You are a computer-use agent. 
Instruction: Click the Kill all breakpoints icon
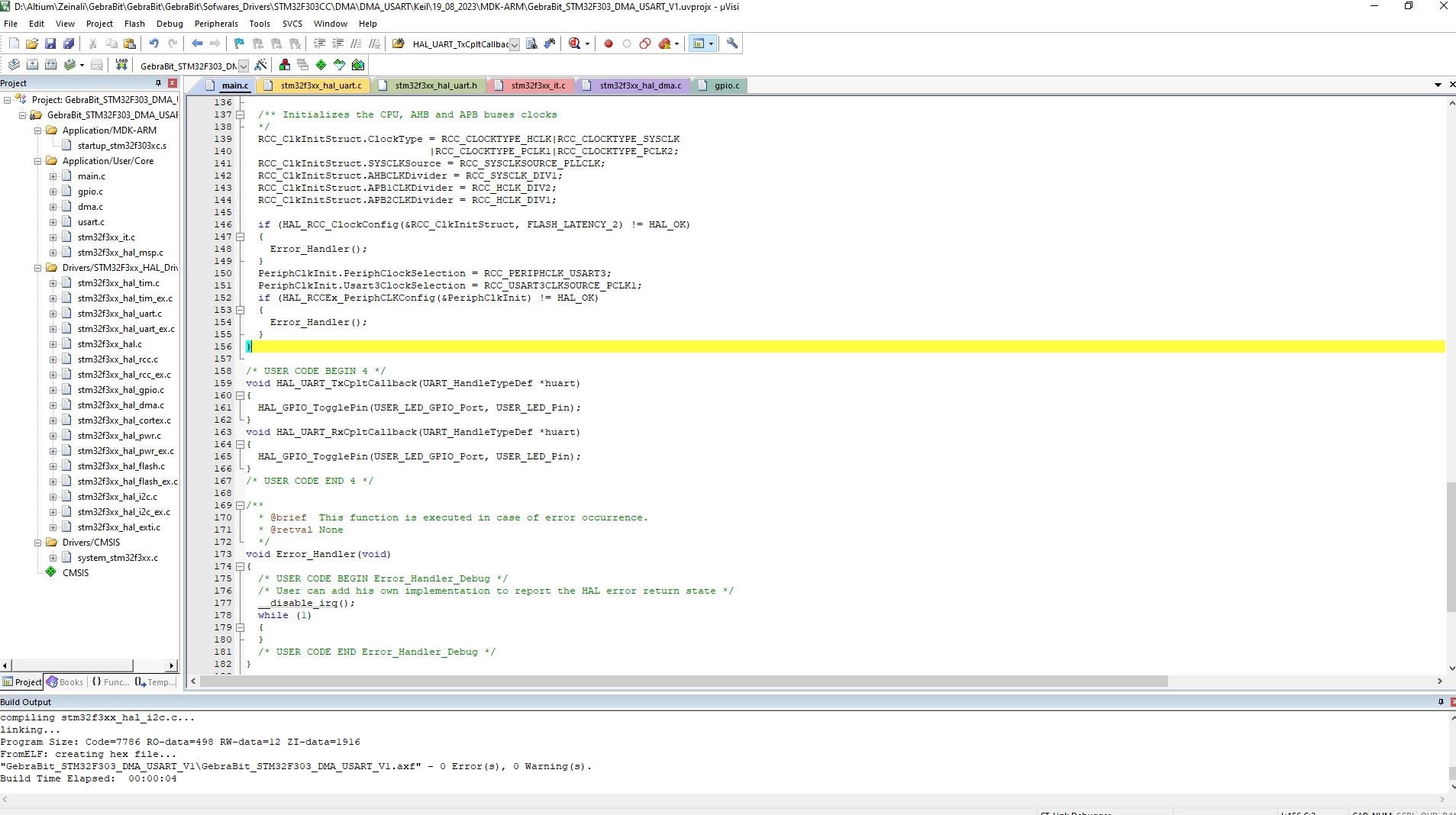(x=666, y=43)
